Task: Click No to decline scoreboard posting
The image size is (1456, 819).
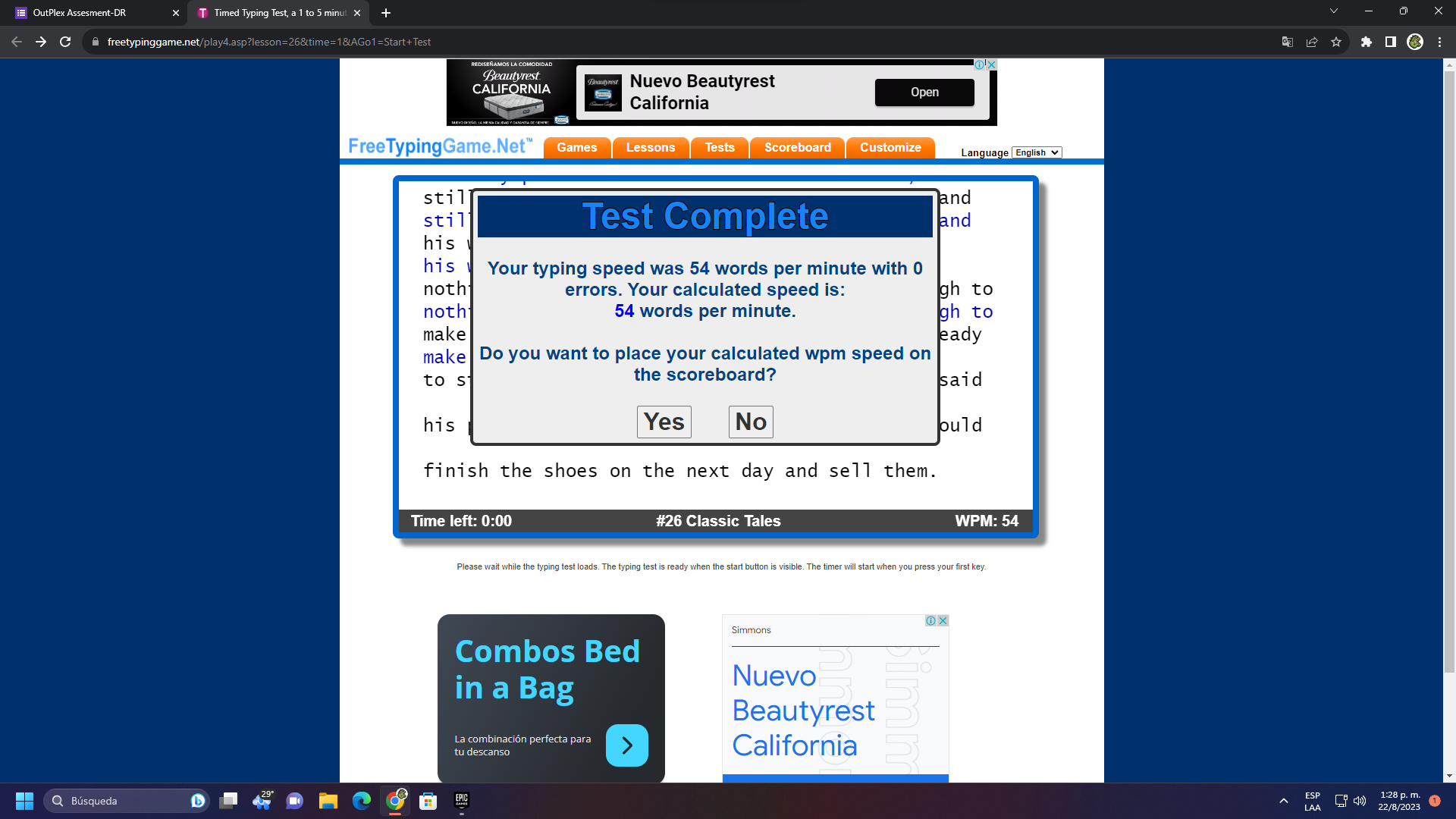Action: tap(751, 422)
